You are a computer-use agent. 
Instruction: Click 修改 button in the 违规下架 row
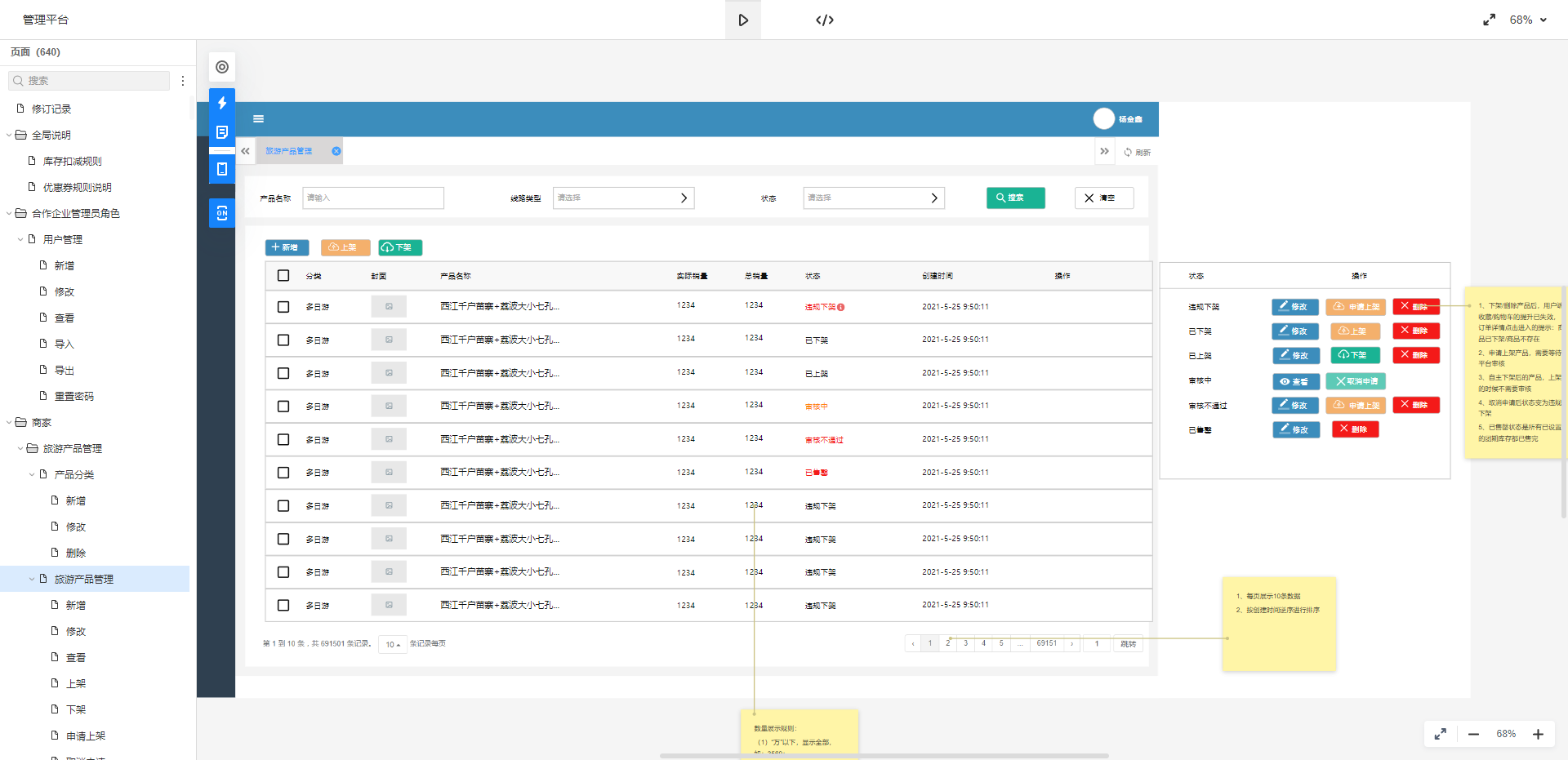[1295, 307]
